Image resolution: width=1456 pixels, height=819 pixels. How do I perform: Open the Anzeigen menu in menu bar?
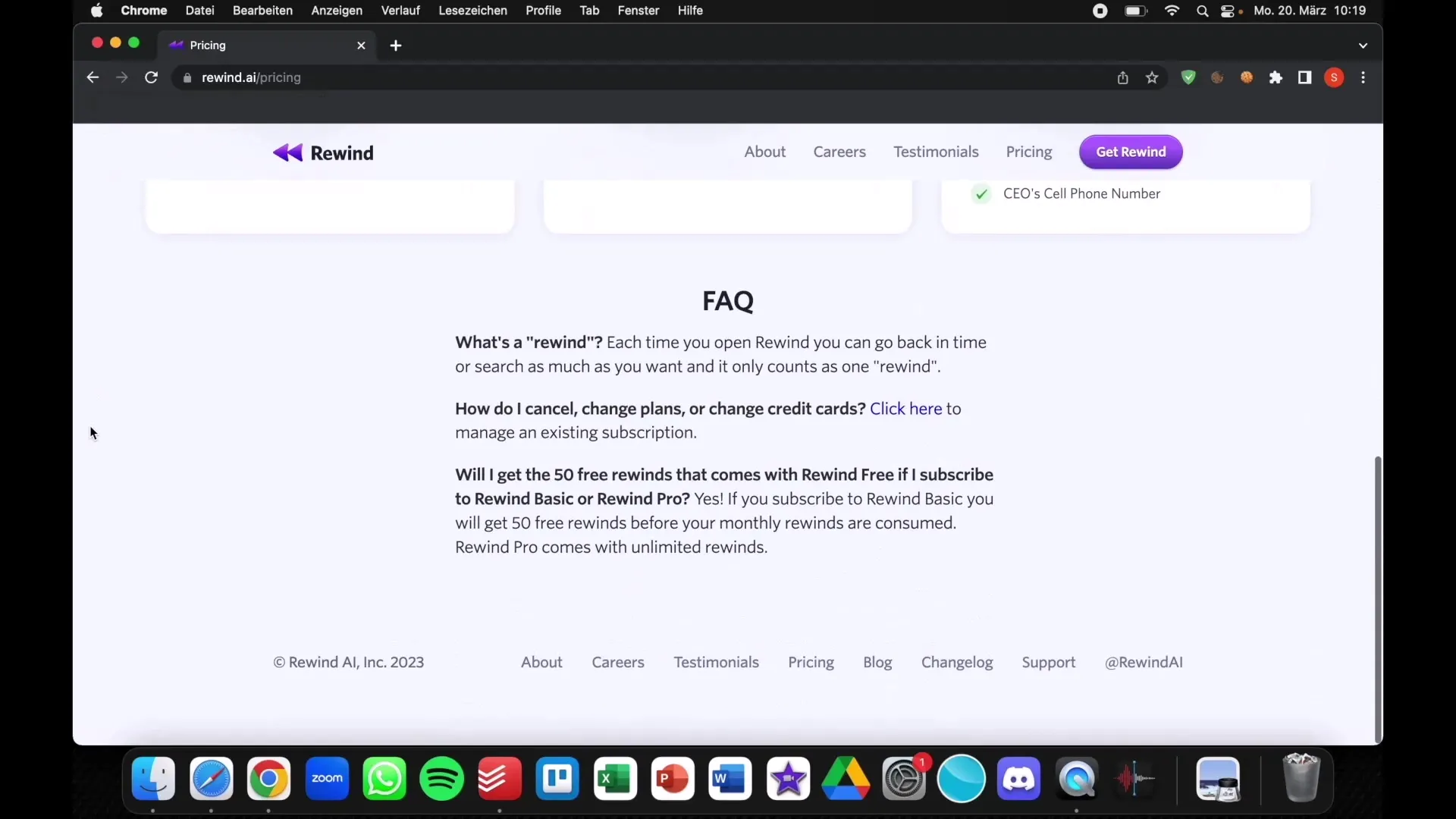coord(337,10)
